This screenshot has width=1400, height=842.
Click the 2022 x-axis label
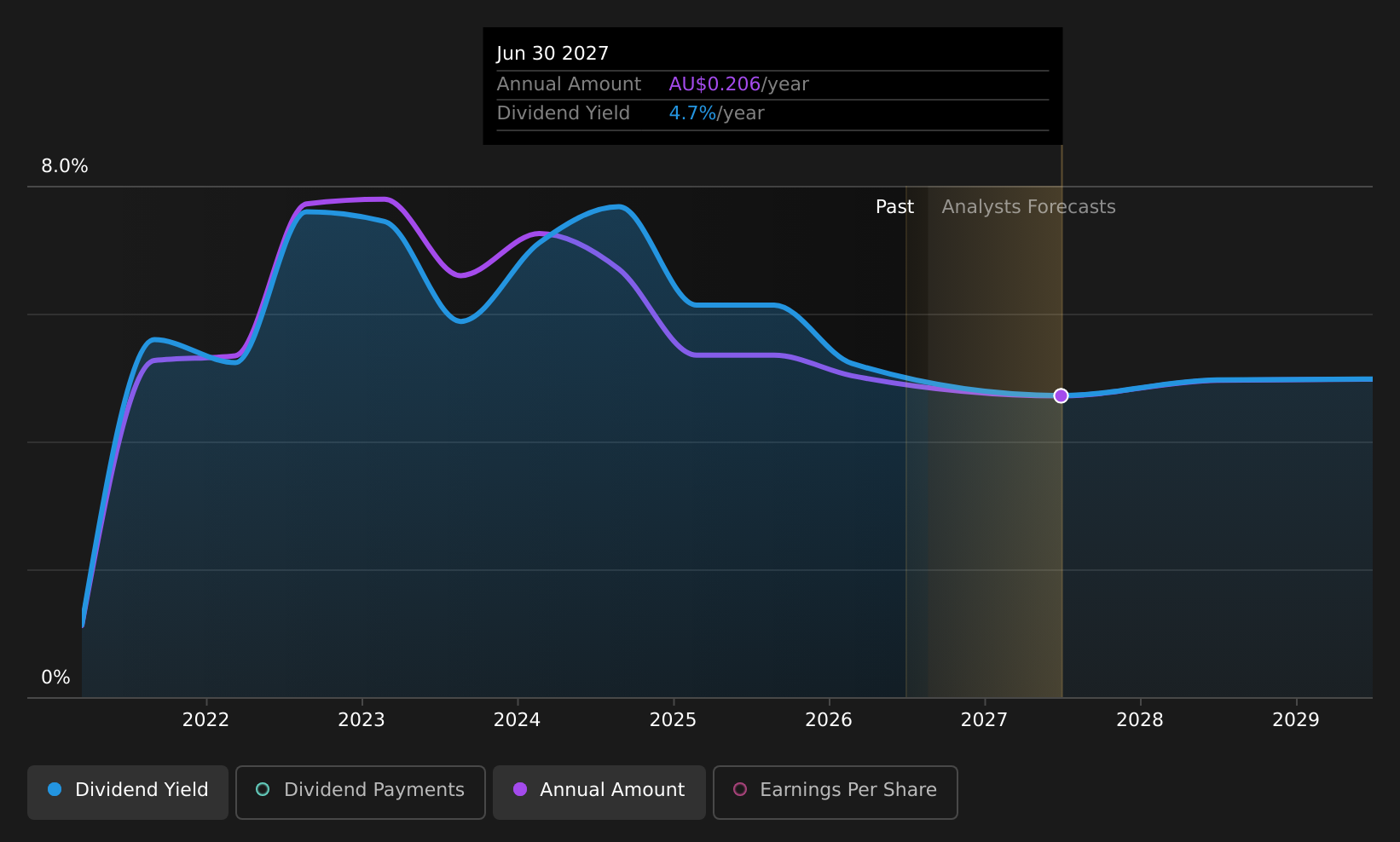click(x=205, y=720)
